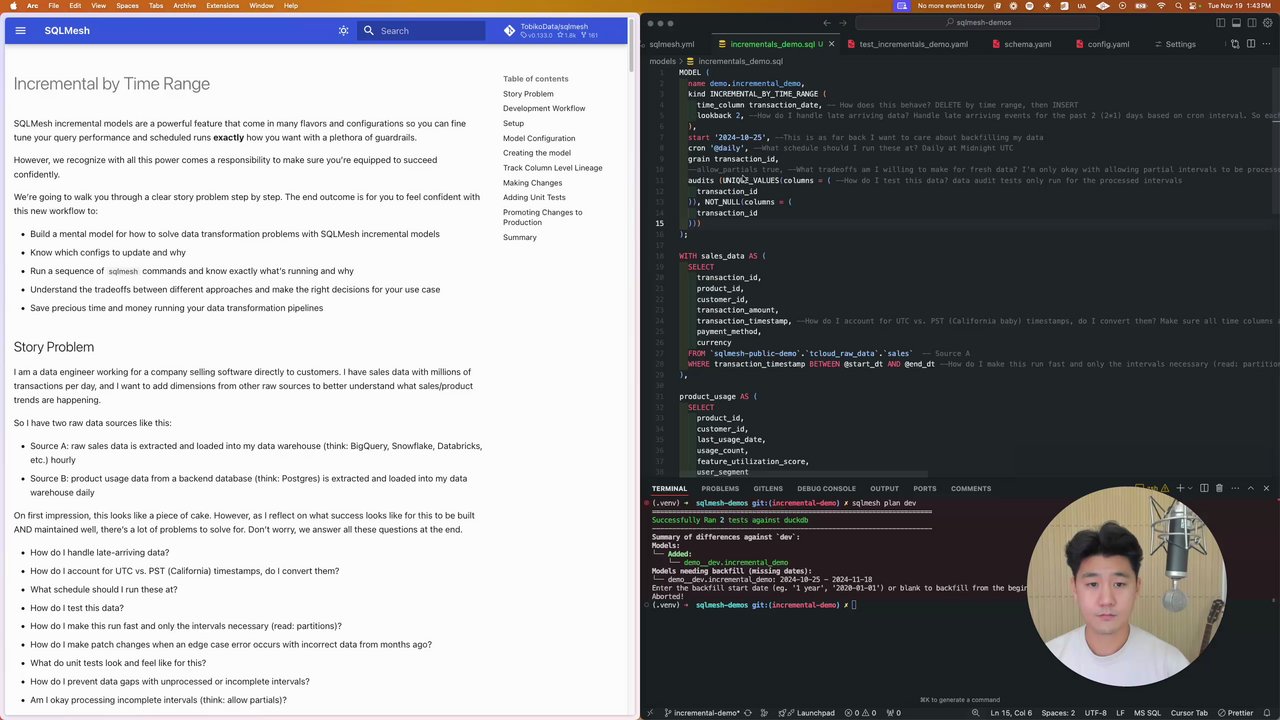Image resolution: width=1280 pixels, height=720 pixels.
Task: Change file encoding UTF-8
Action: pos(1096,713)
